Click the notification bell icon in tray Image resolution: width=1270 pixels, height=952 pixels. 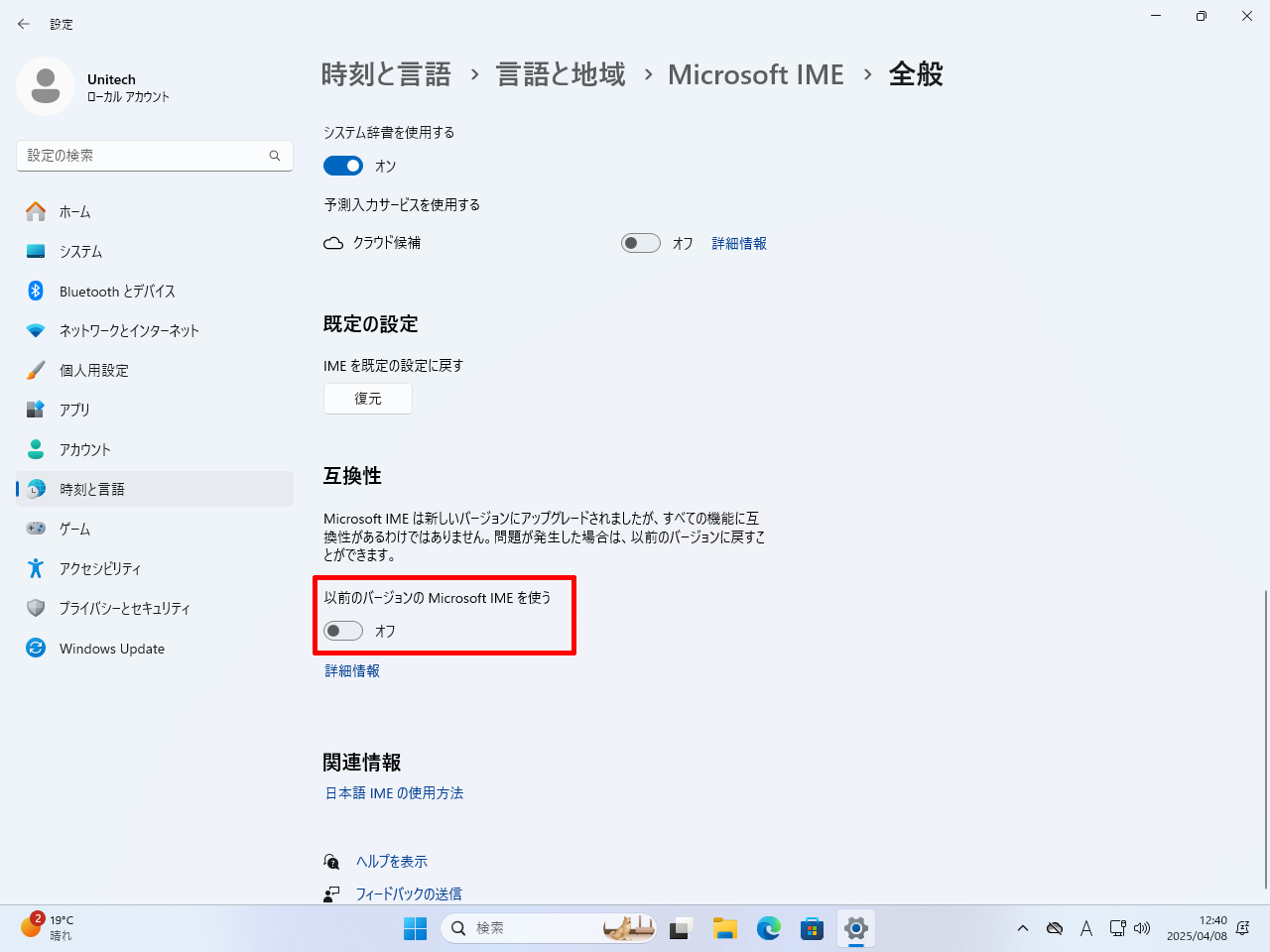tap(1243, 928)
